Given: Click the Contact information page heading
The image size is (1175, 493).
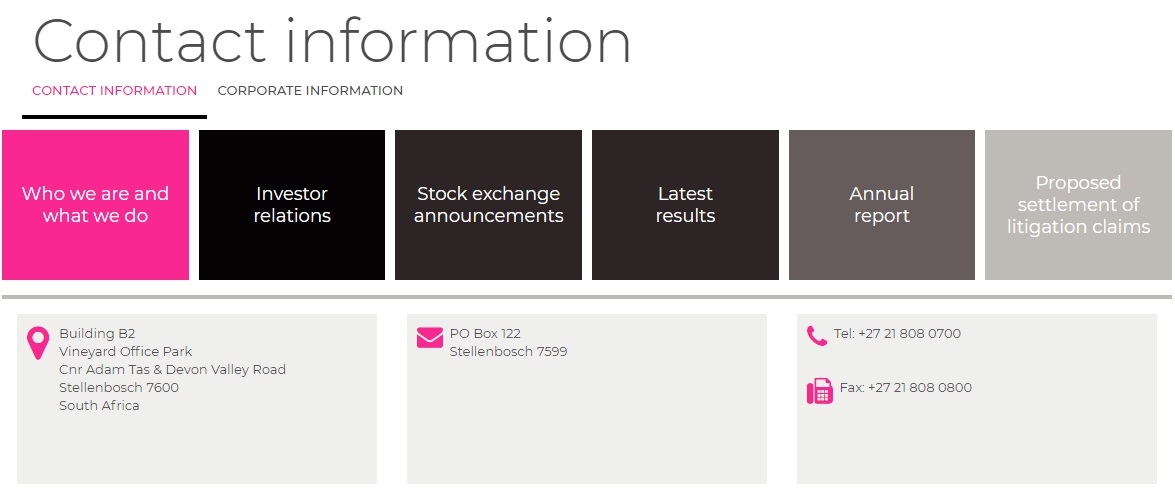Looking at the screenshot, I should pos(332,42).
